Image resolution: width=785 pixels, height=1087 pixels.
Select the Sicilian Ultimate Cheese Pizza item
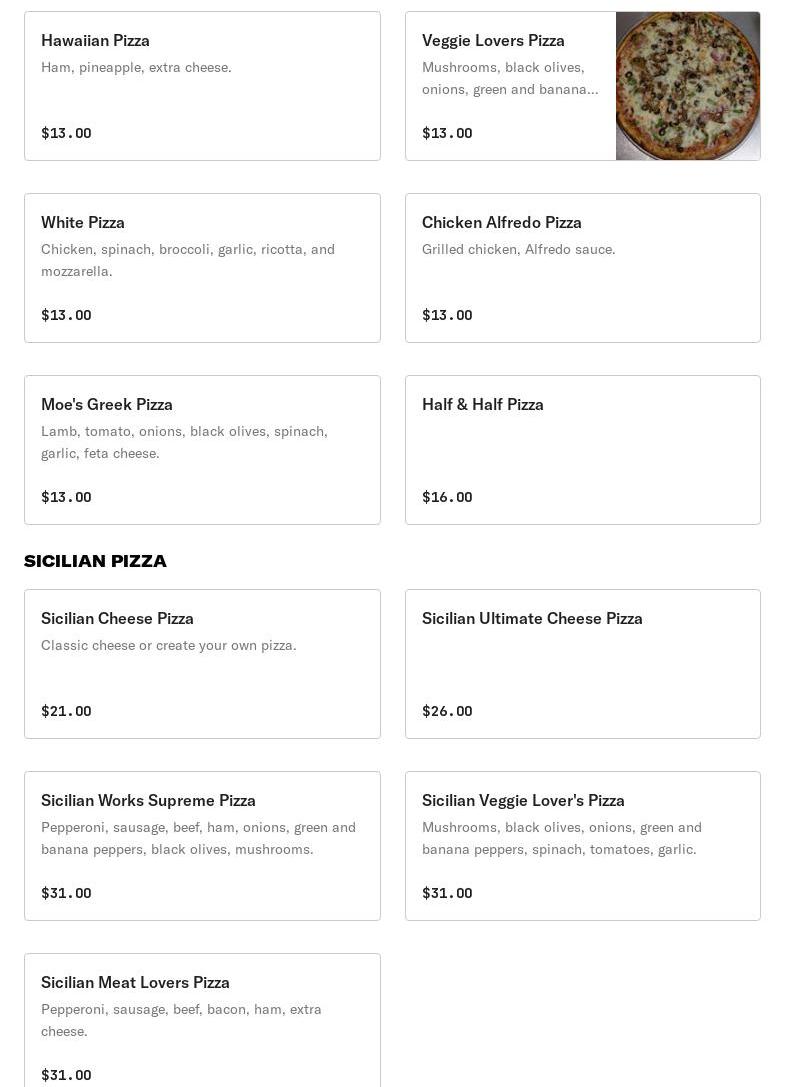coord(582,664)
